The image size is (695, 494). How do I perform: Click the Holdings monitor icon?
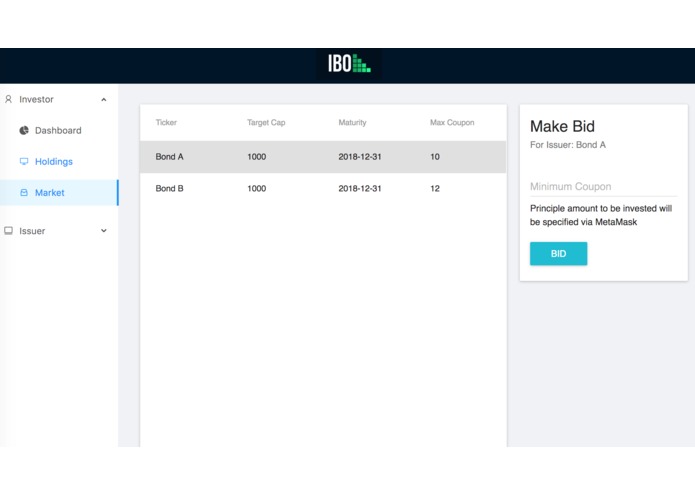coord(24,161)
